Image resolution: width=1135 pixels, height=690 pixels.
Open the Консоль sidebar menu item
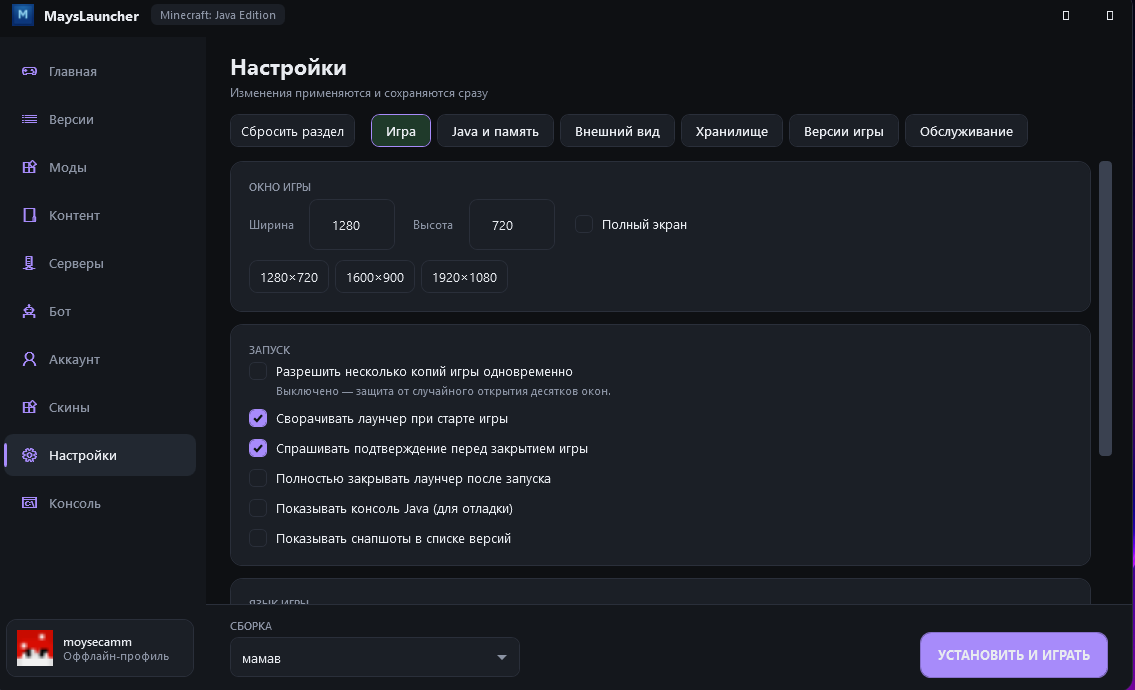[100, 503]
